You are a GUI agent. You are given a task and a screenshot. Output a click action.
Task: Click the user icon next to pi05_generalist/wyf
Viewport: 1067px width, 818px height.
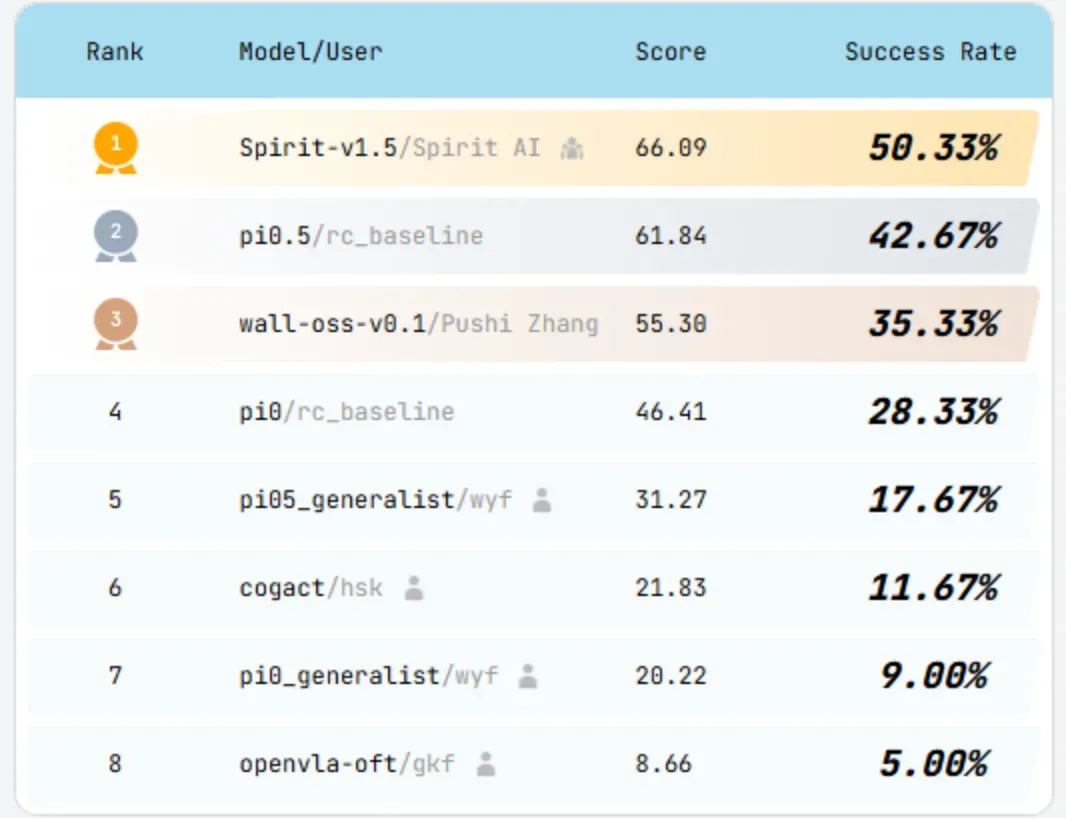tap(542, 500)
